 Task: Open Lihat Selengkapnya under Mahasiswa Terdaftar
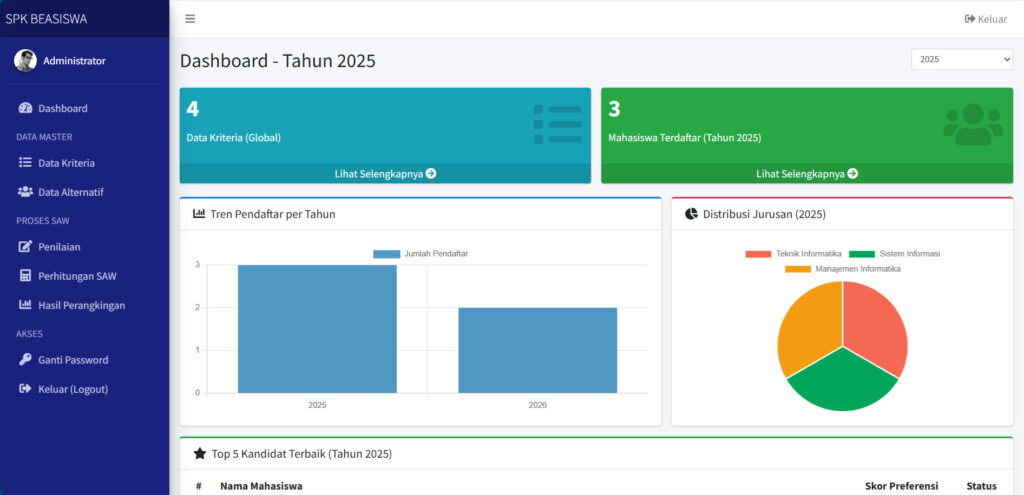pyautogui.click(x=807, y=173)
